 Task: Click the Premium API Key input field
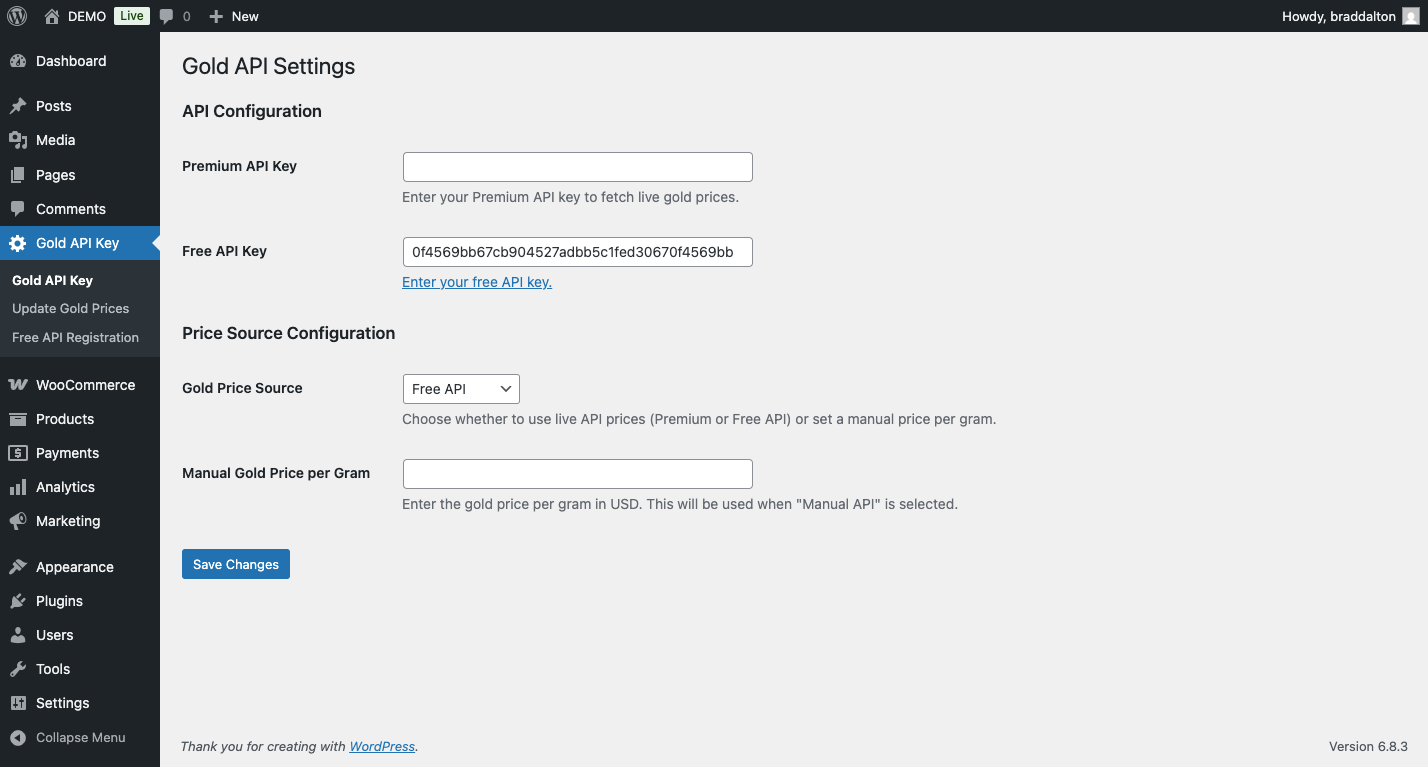pos(577,167)
